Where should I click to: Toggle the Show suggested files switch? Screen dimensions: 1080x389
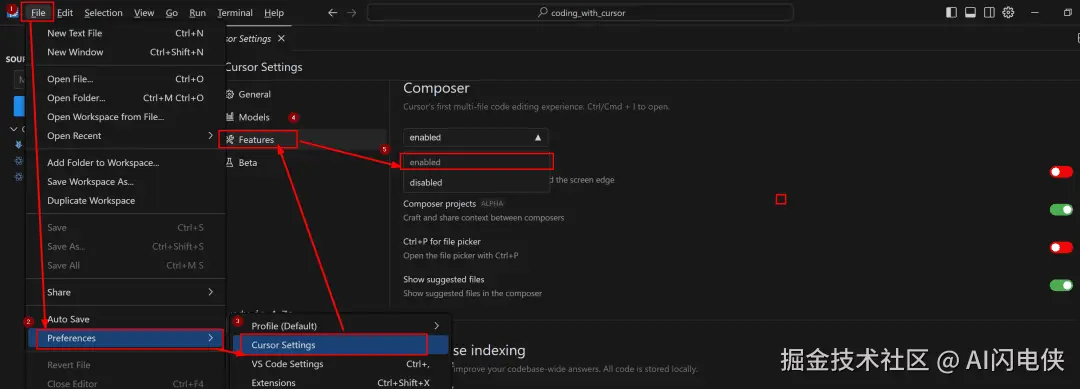click(1061, 285)
